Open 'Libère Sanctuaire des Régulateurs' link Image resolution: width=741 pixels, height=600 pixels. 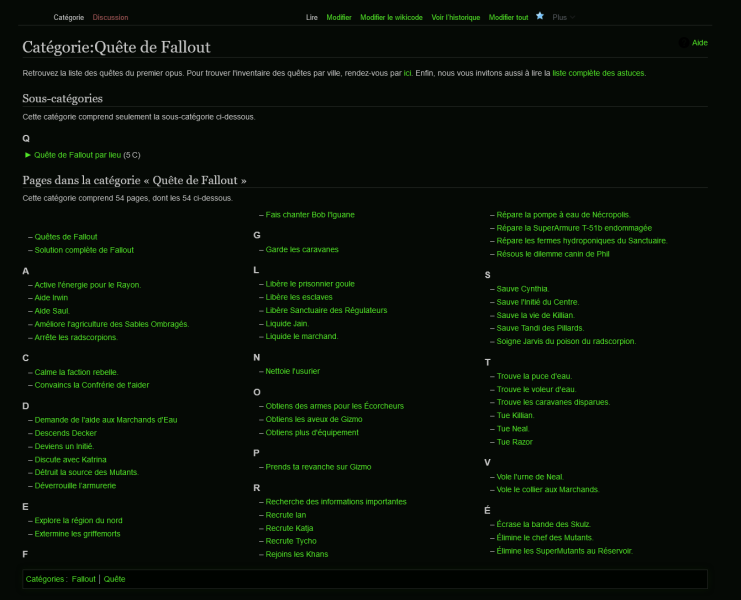pyautogui.click(x=326, y=310)
